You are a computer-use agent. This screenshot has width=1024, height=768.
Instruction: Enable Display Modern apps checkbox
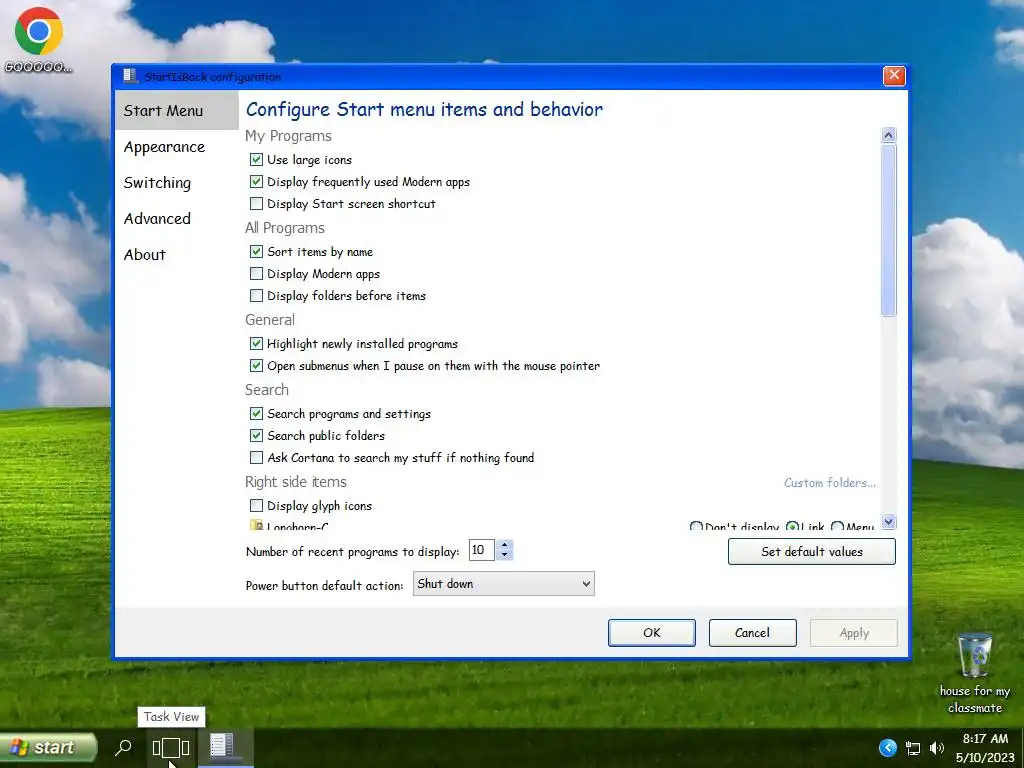pos(257,274)
